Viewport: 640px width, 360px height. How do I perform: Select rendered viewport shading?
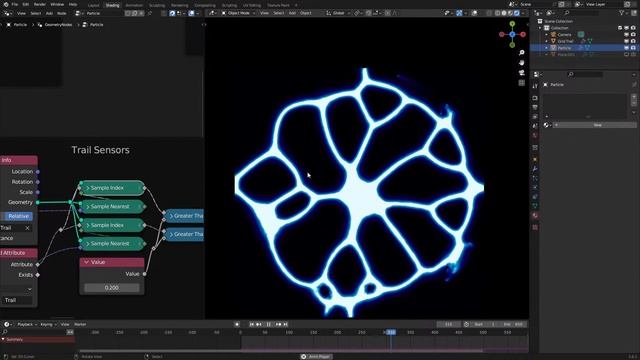[517, 13]
